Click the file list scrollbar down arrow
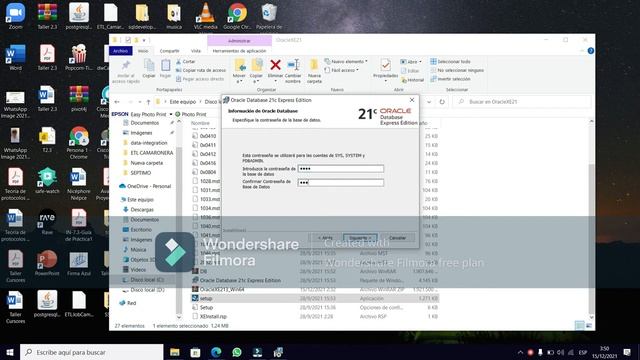640x360 pixels. click(591, 317)
